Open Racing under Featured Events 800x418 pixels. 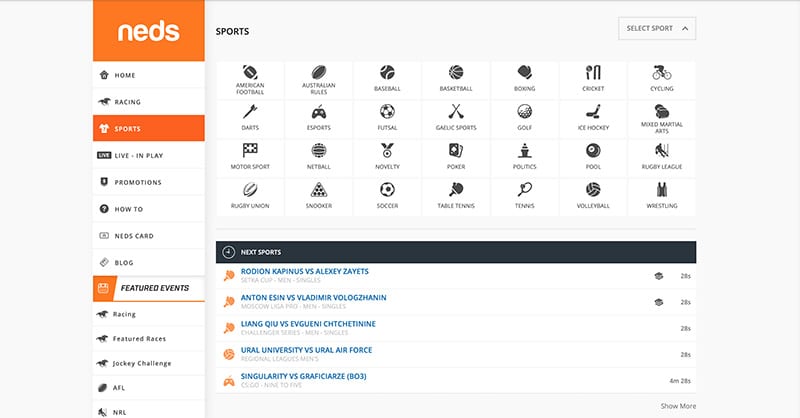[x=148, y=314]
